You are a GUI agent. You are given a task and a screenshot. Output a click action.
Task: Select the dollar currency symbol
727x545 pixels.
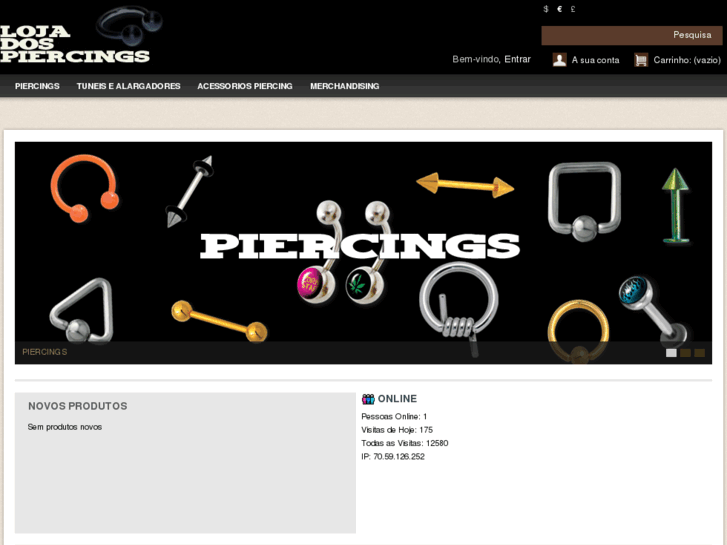[546, 9]
